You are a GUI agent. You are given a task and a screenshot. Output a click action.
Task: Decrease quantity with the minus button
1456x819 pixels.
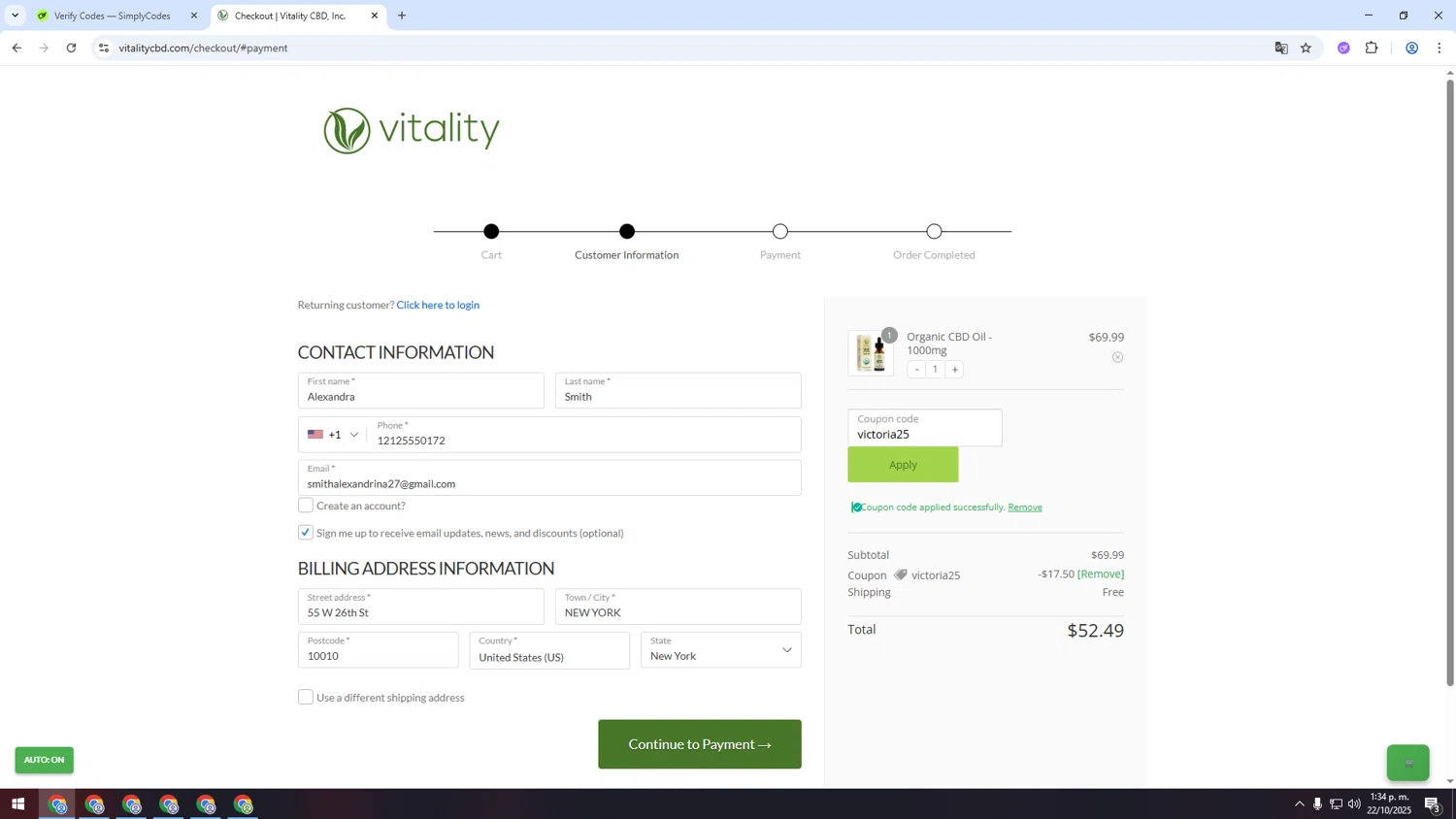coord(916,370)
